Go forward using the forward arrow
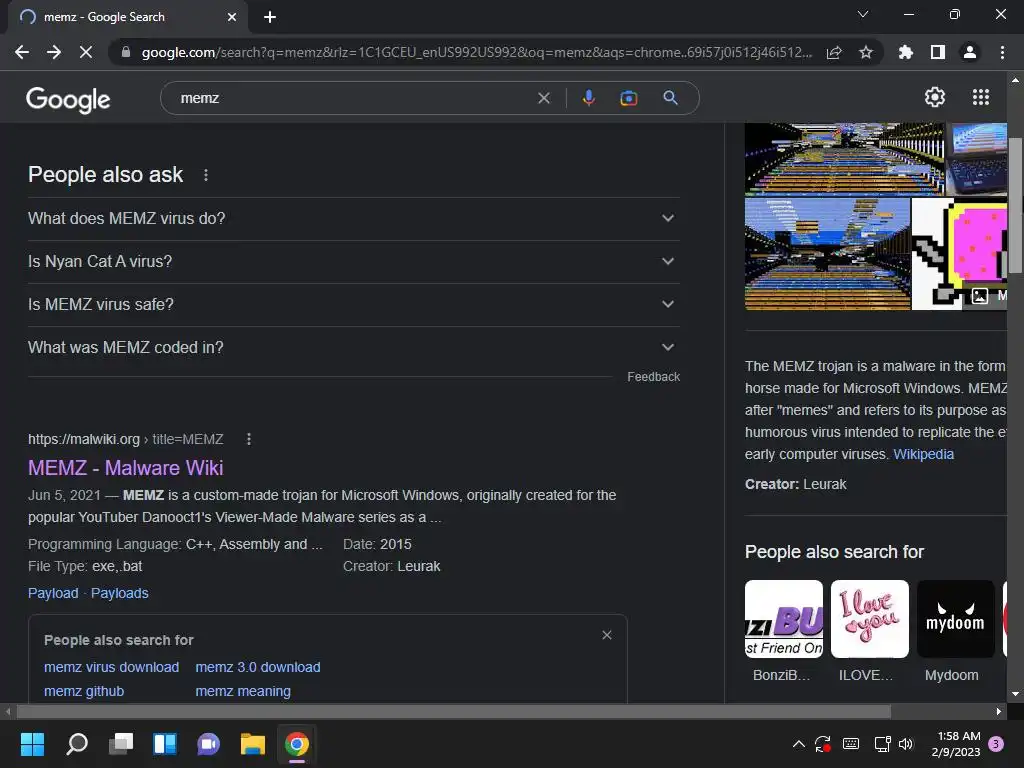 pyautogui.click(x=54, y=52)
